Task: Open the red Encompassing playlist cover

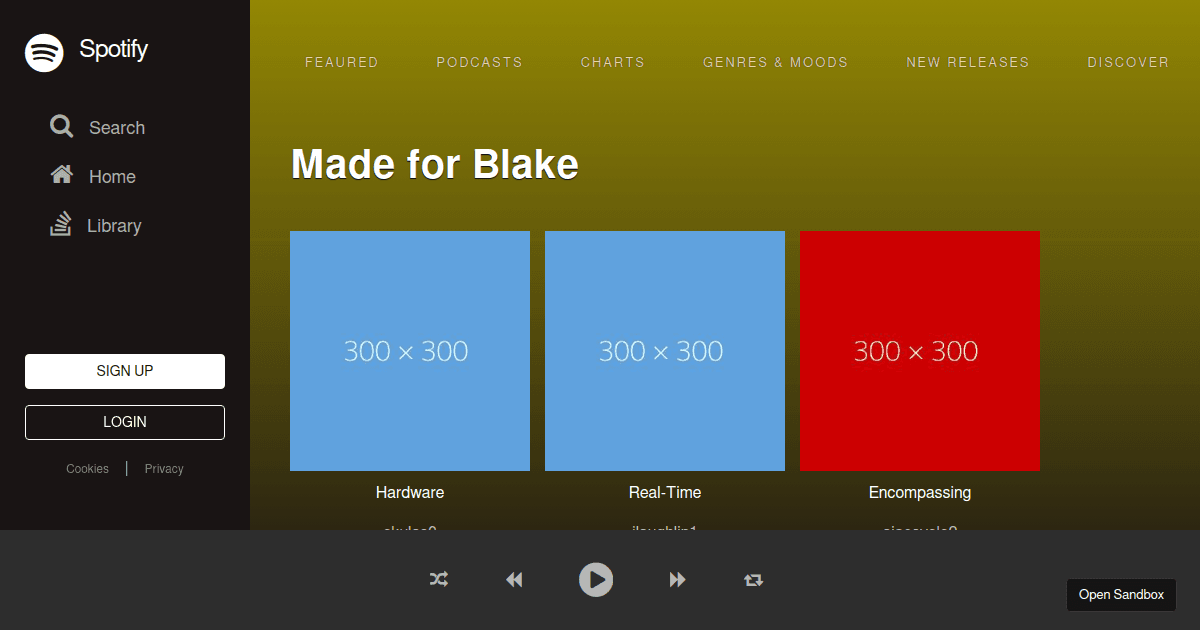Action: point(920,351)
